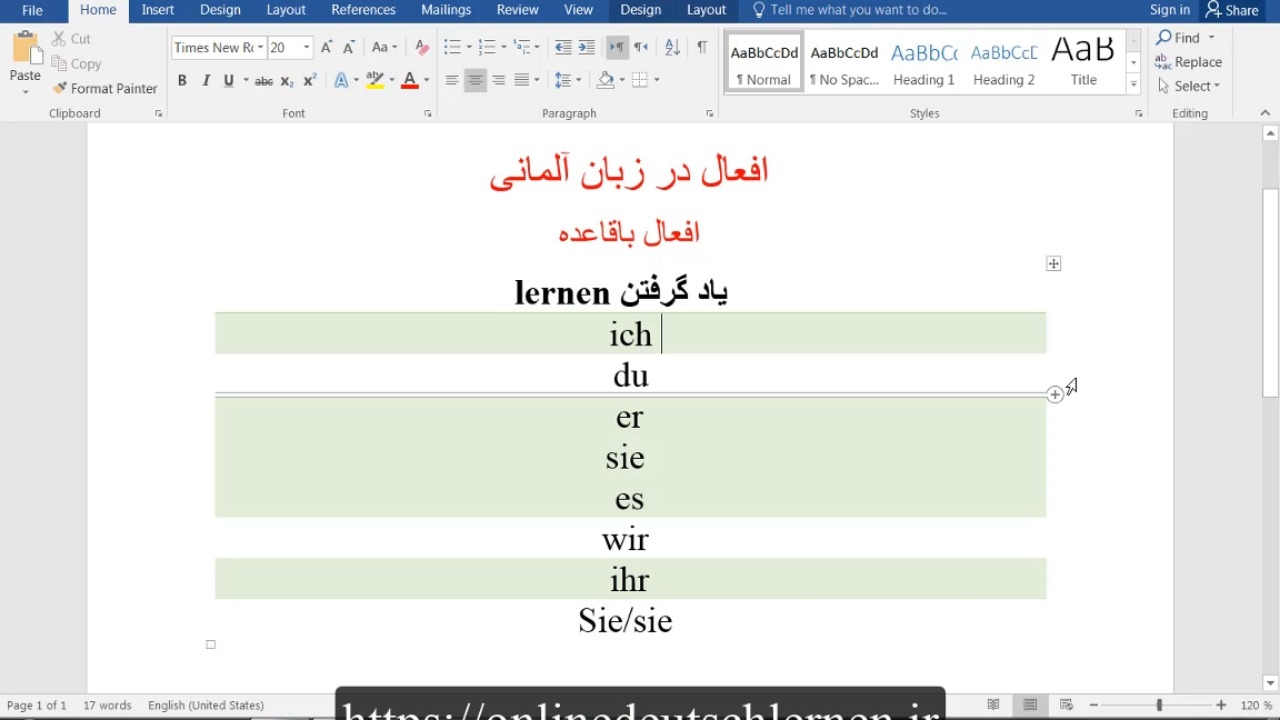The image size is (1280, 720).
Task: Click the Replace button
Action: coord(1189,62)
